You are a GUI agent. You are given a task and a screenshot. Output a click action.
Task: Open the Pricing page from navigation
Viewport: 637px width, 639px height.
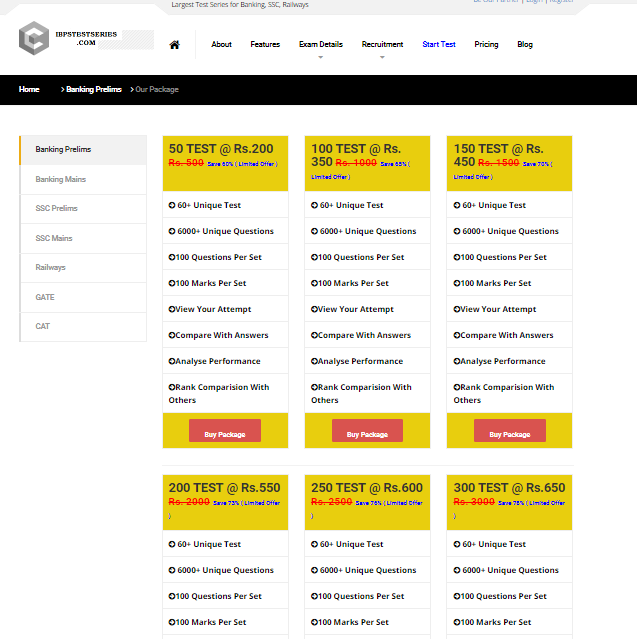[x=486, y=45]
